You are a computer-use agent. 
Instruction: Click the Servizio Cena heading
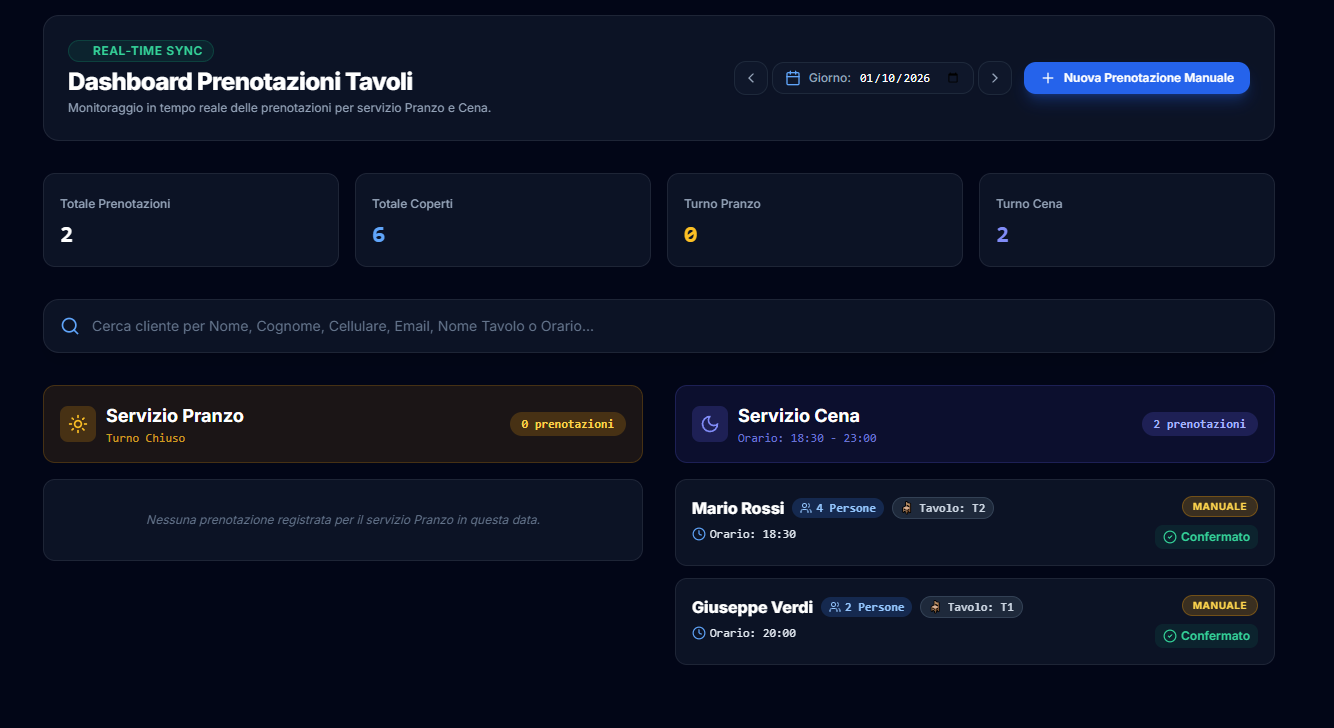pos(799,416)
